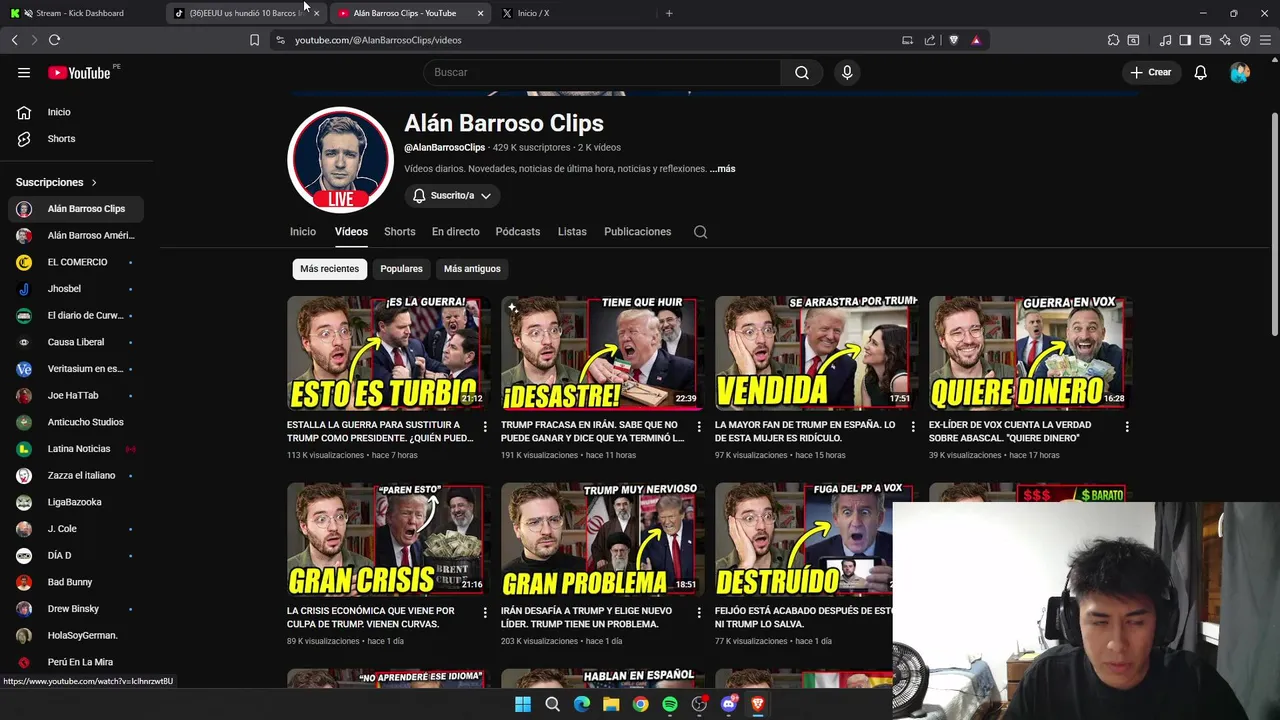Open Suscrito/a notification dropdown
The width and height of the screenshot is (1280, 720).
(452, 196)
